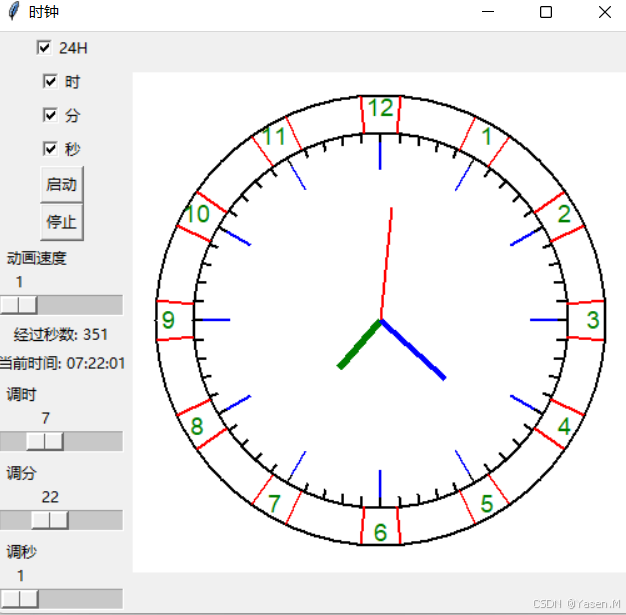The width and height of the screenshot is (626, 615).
Task: Click the 动画速度 speed slider handle
Action: [18, 305]
